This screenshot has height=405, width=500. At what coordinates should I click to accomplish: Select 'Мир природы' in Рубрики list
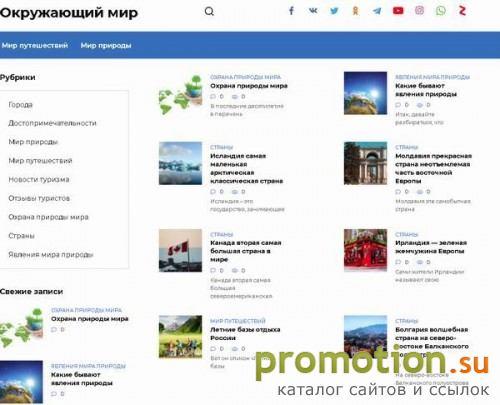pyautogui.click(x=33, y=142)
